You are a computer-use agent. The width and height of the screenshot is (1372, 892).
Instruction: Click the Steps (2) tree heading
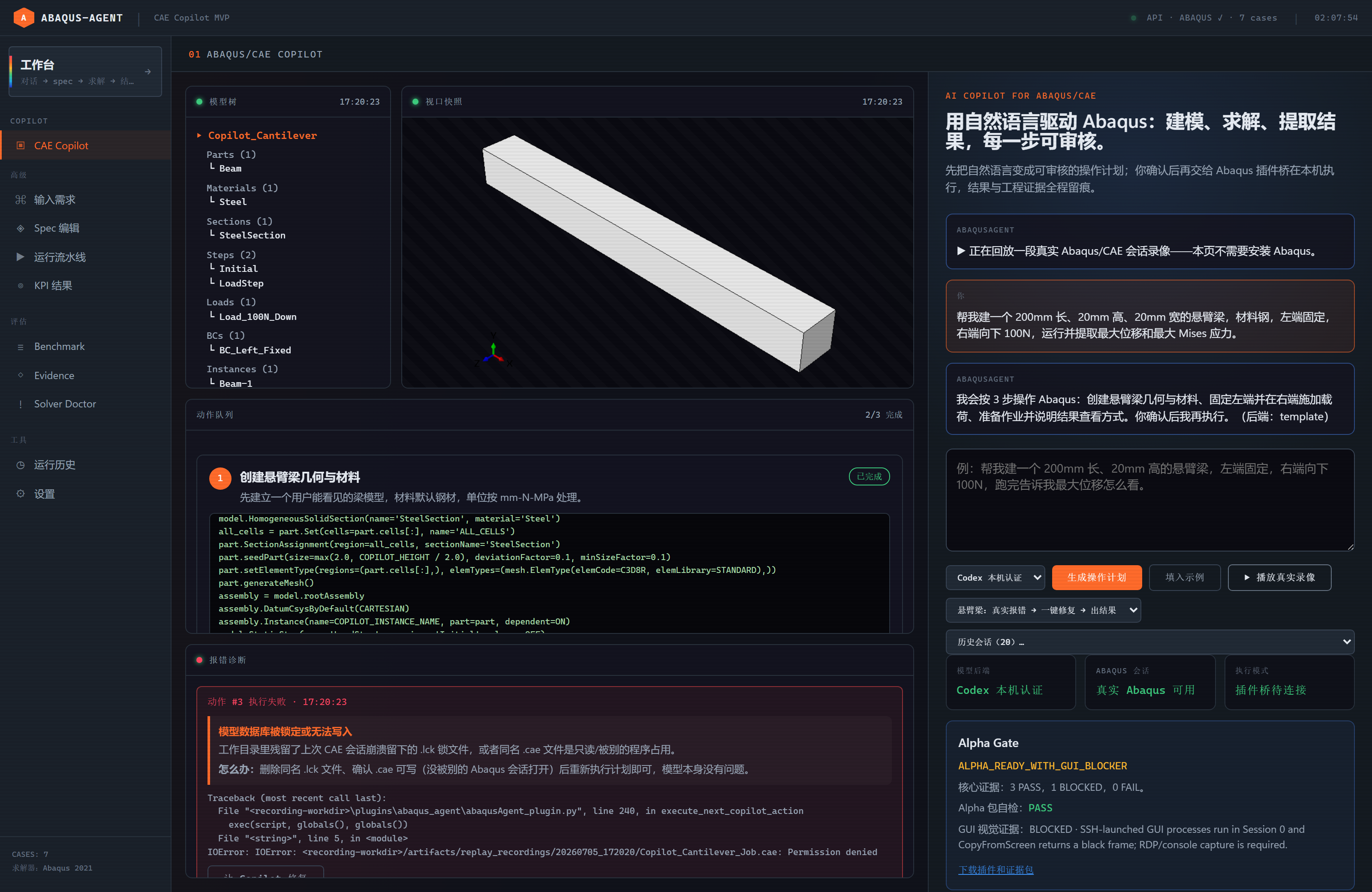pos(231,255)
